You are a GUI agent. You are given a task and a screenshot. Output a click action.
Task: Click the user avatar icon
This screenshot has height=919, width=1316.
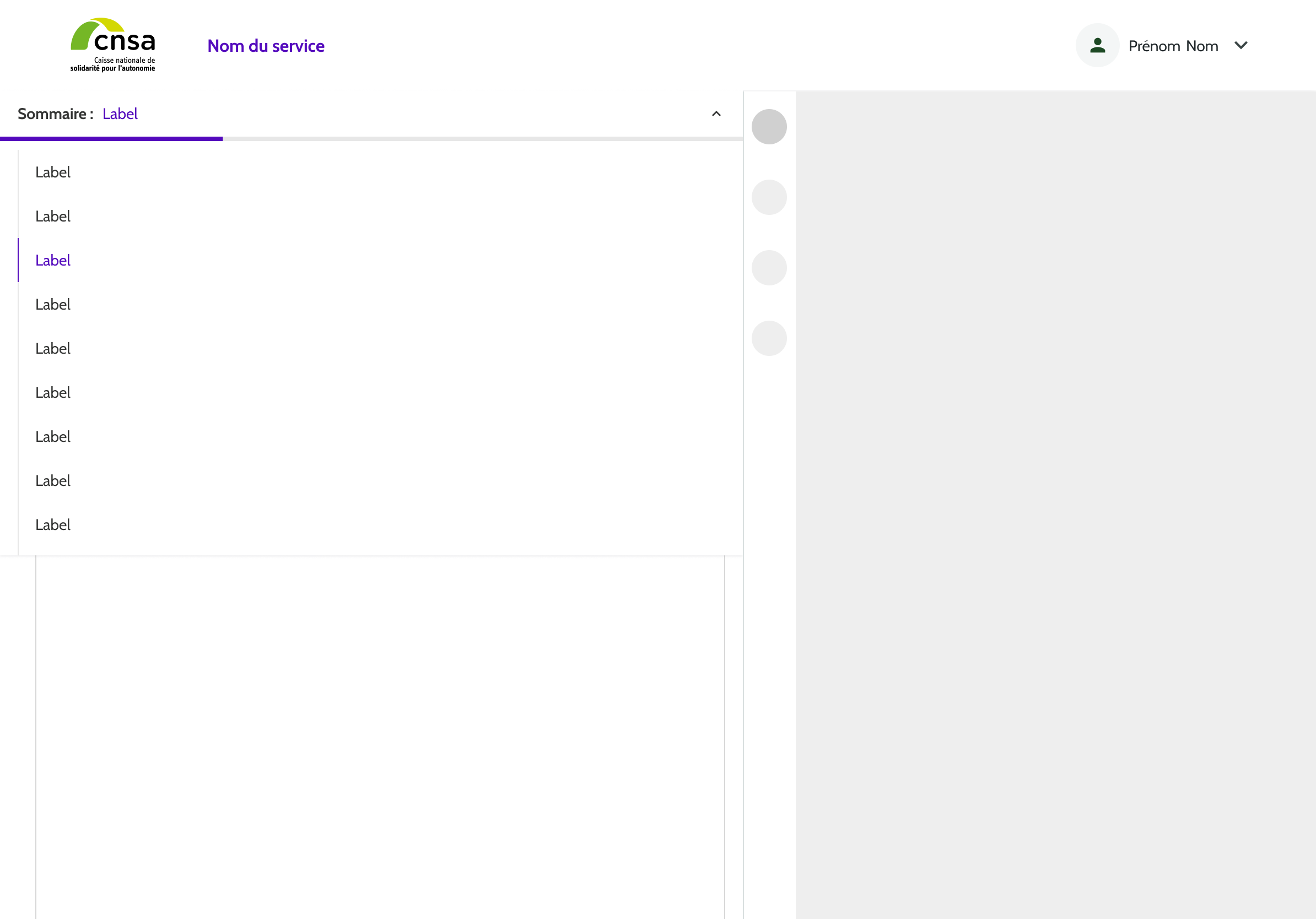1097,45
